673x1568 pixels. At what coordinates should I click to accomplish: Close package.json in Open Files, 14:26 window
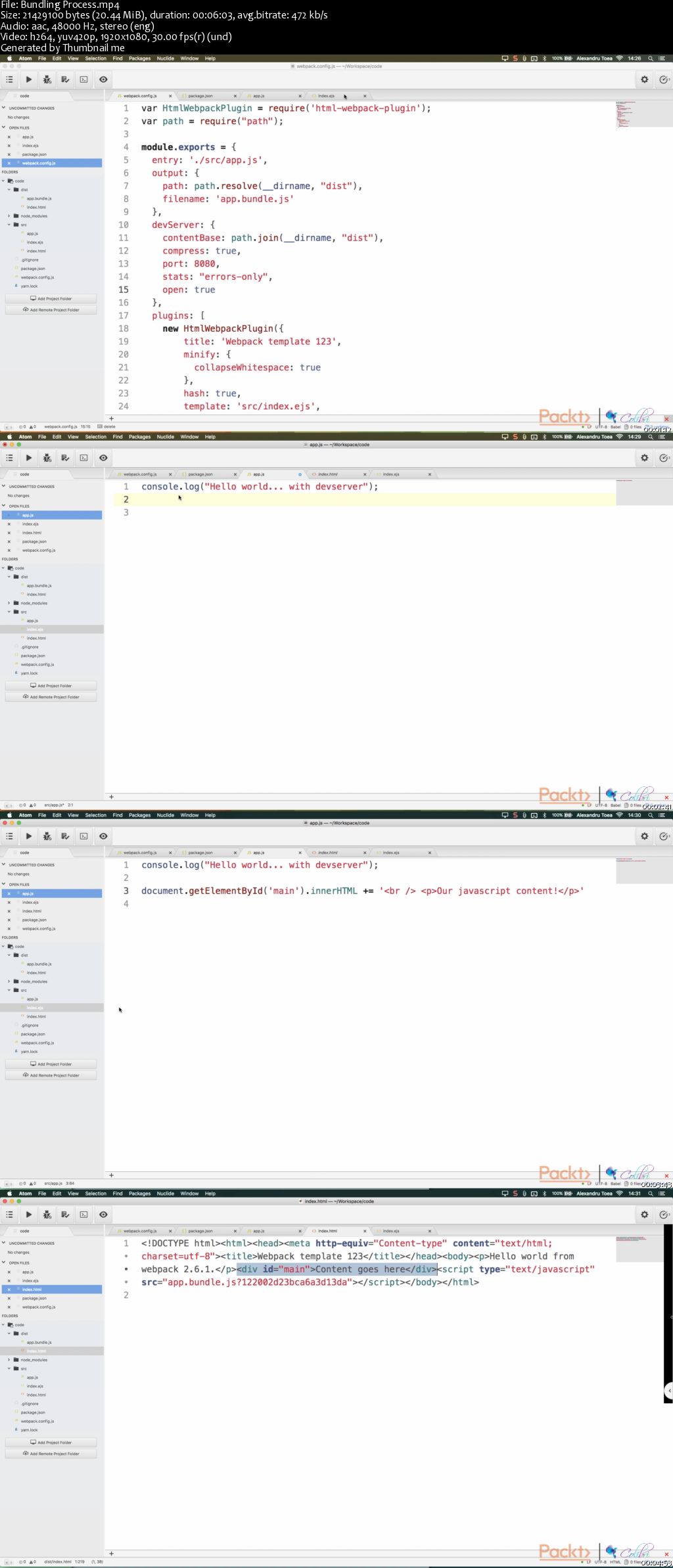tap(9, 154)
